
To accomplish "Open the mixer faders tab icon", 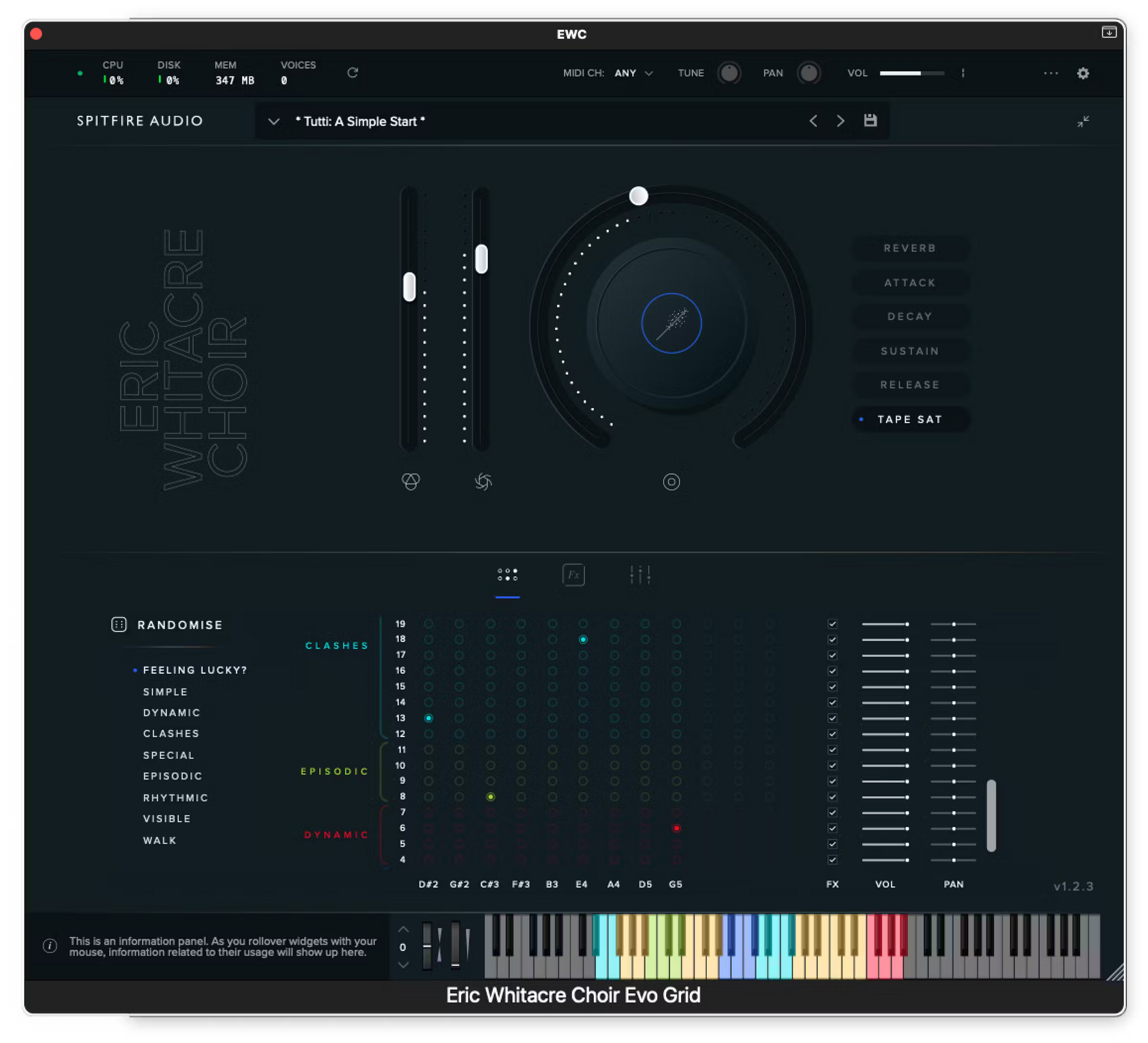I will (x=640, y=575).
